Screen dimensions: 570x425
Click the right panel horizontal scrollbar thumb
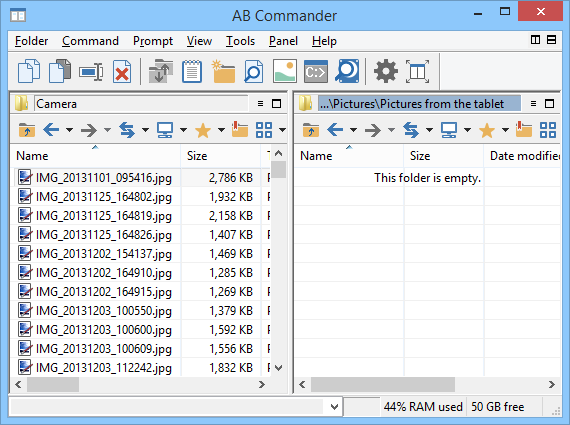tap(383, 384)
